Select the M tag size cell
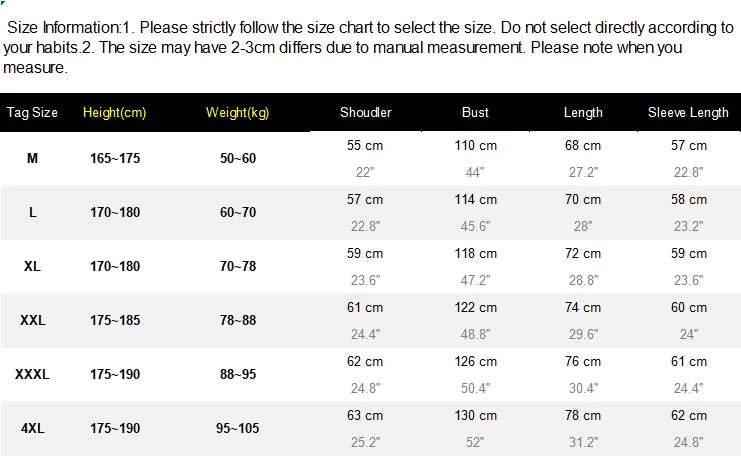The height and width of the screenshot is (457, 741). tap(32, 158)
